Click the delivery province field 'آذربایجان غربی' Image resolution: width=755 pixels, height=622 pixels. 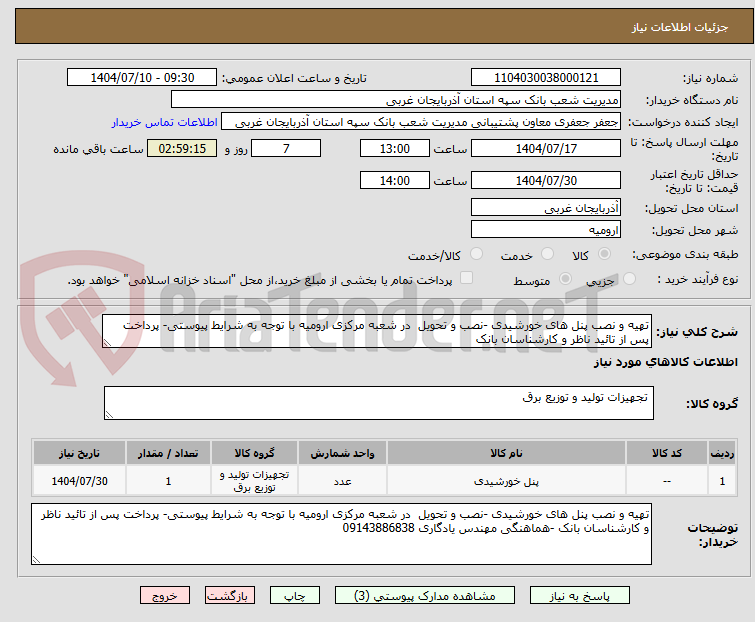[x=546, y=208]
